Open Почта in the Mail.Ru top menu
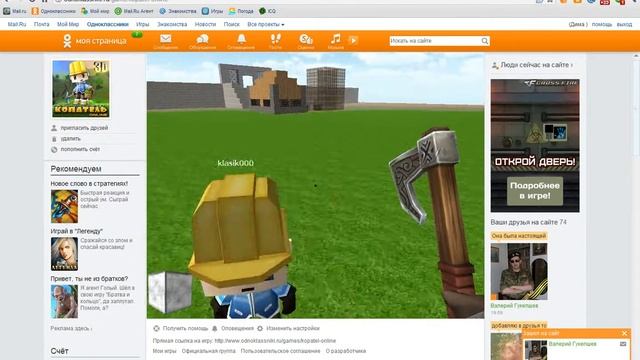Viewport: 640px width, 360px height. pos(42,24)
